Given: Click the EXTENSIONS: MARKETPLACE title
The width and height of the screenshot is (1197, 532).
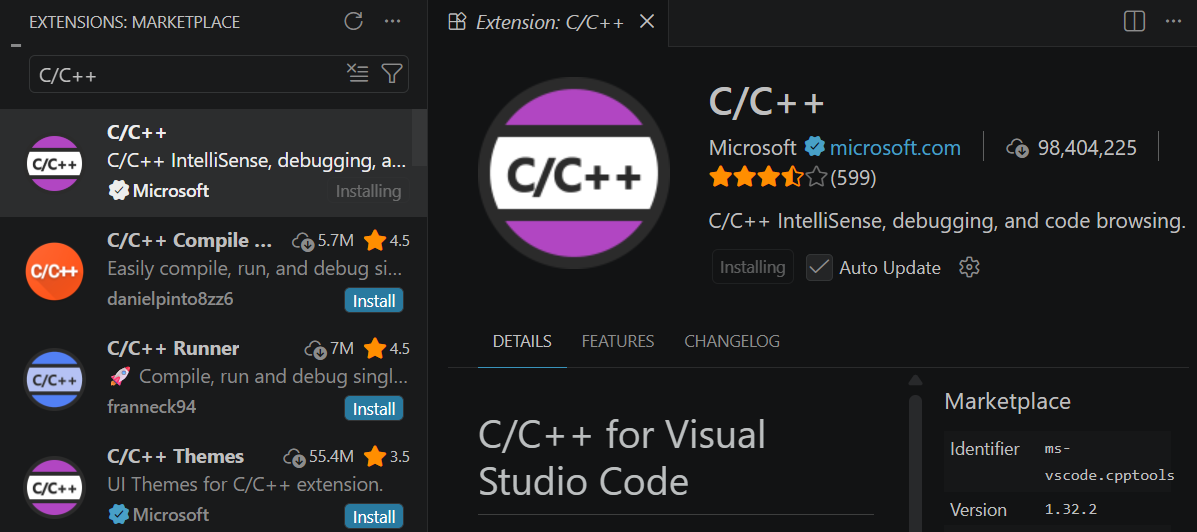Looking at the screenshot, I should click(x=134, y=22).
